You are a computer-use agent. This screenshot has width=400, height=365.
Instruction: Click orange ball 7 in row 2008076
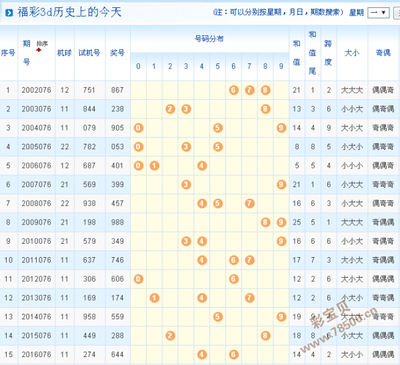(250, 203)
